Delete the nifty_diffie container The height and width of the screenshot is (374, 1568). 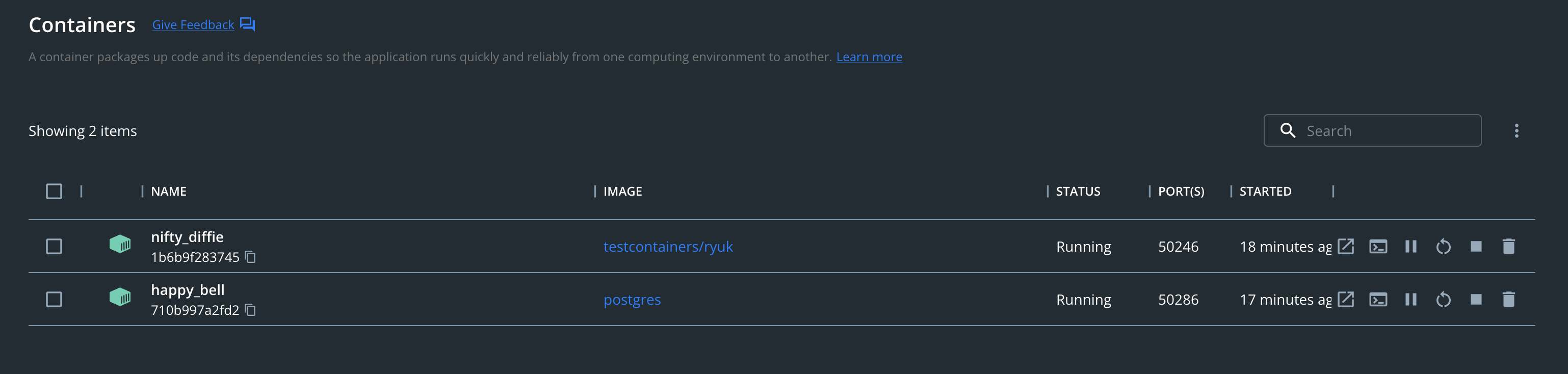tap(1508, 246)
